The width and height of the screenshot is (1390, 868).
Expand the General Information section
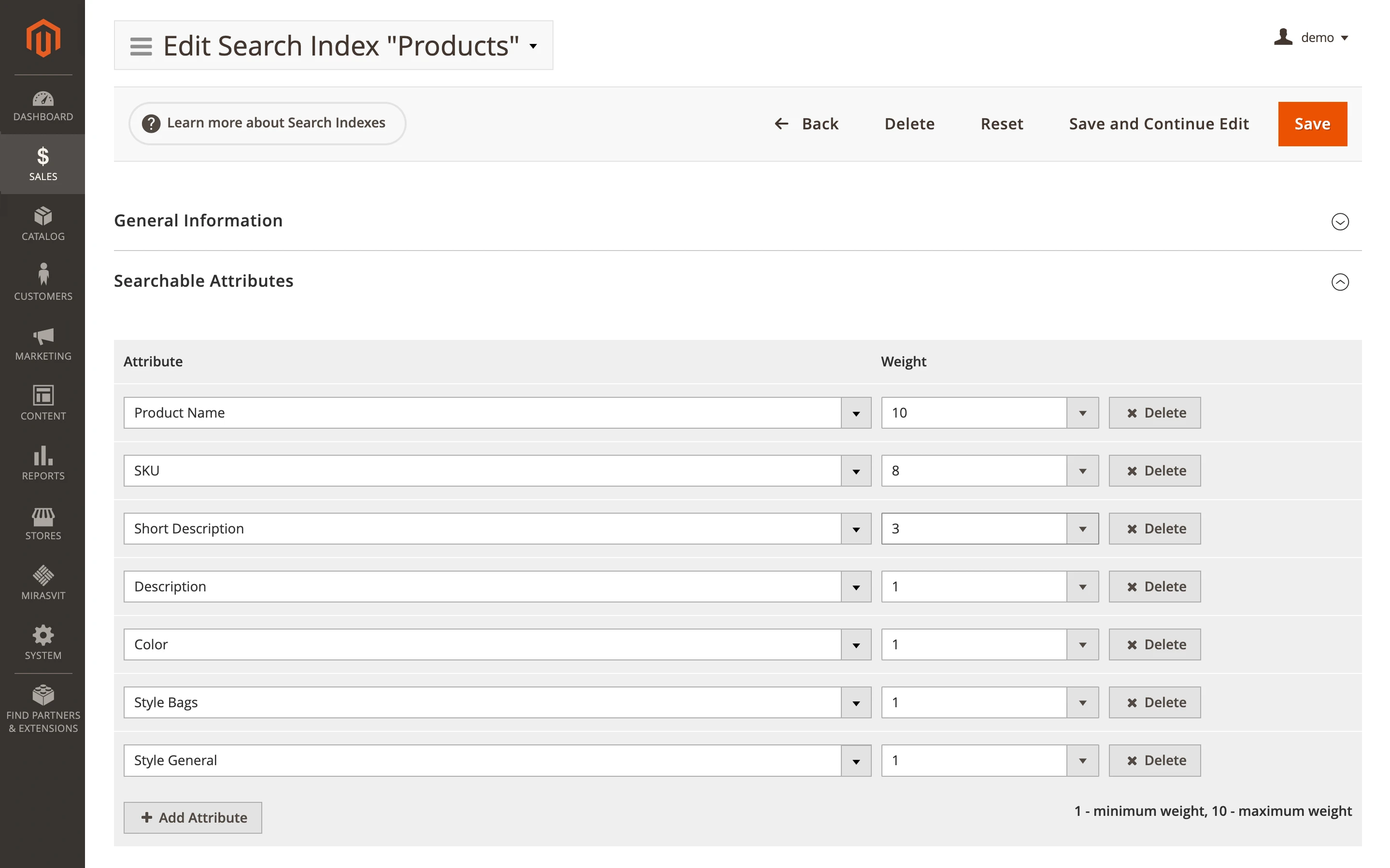click(1341, 222)
